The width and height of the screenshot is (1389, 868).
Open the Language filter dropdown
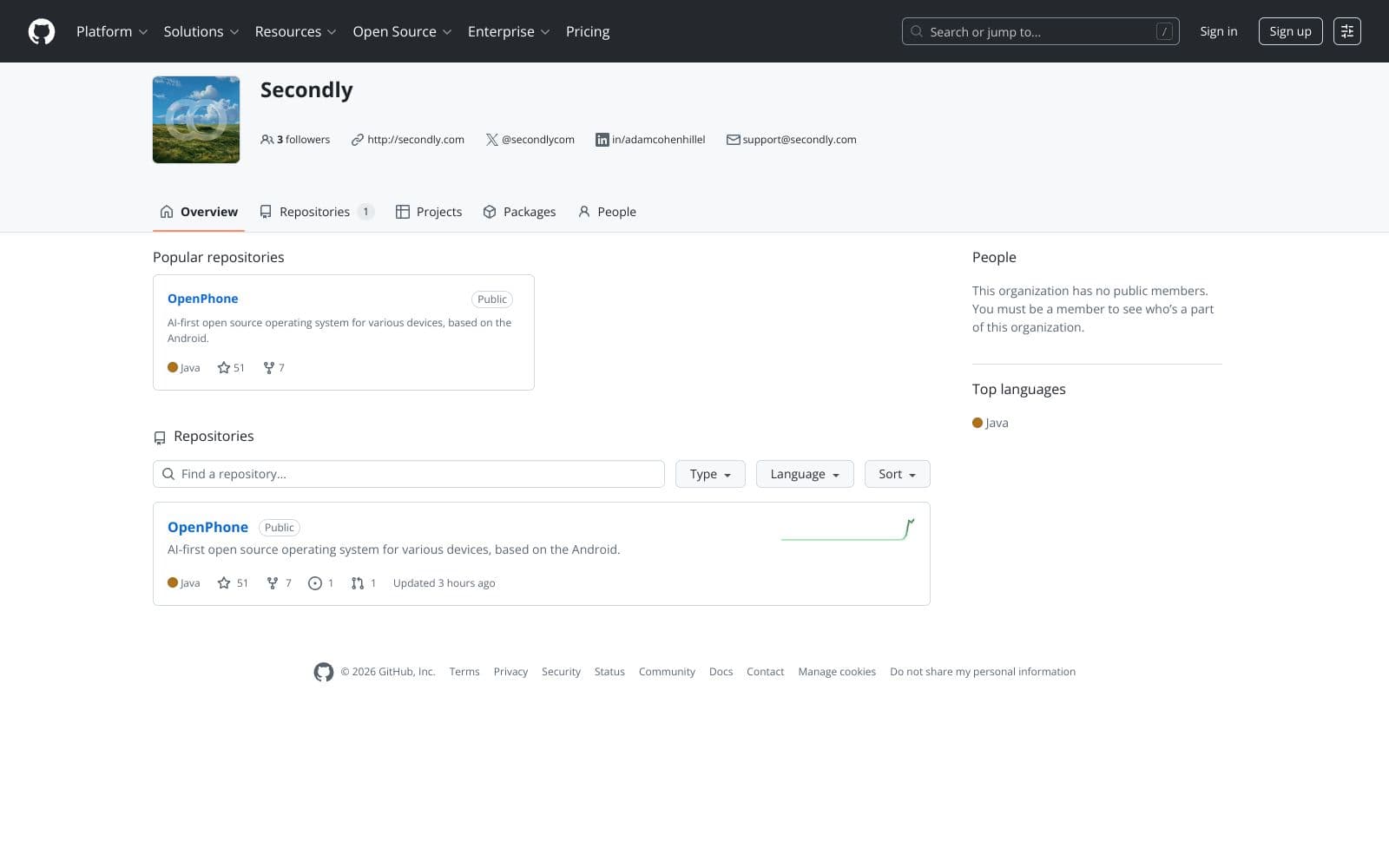[805, 474]
